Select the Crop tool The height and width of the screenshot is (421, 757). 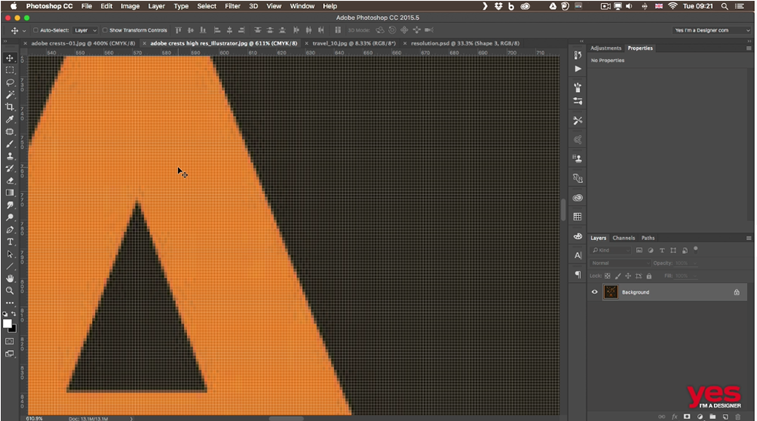(x=10, y=107)
